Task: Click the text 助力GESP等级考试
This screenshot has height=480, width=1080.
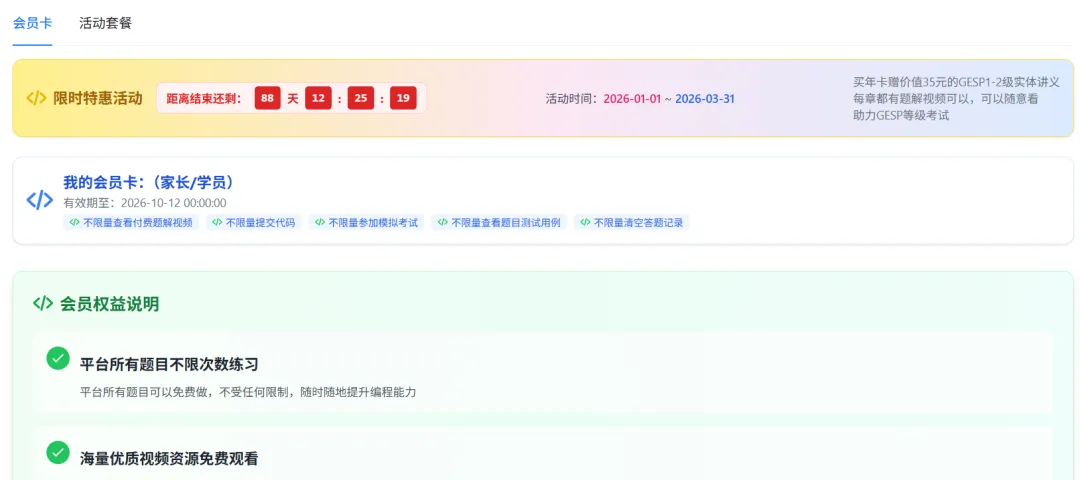Action: tap(901, 116)
